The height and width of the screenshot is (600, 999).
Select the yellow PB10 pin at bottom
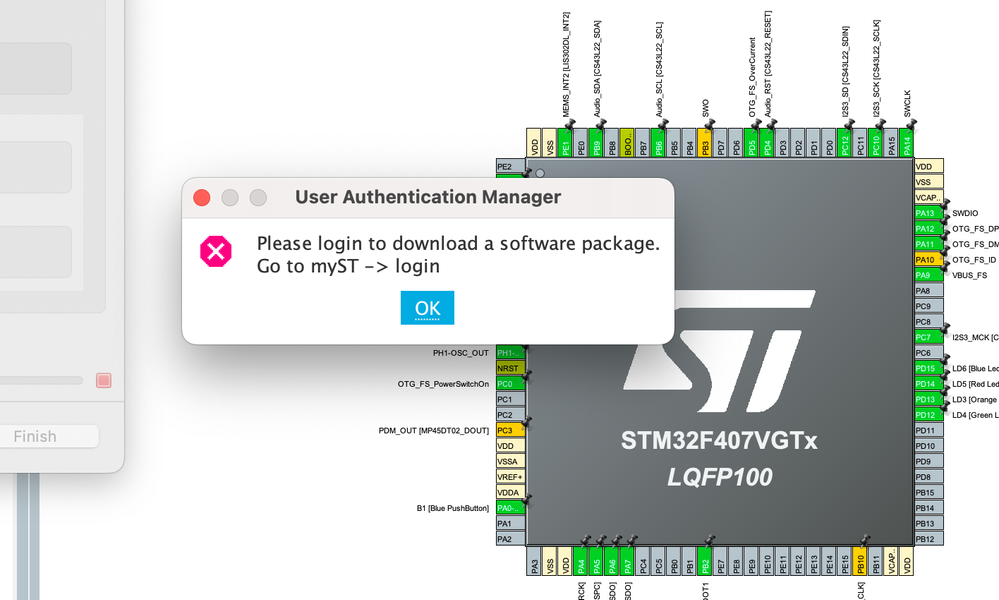pos(860,561)
